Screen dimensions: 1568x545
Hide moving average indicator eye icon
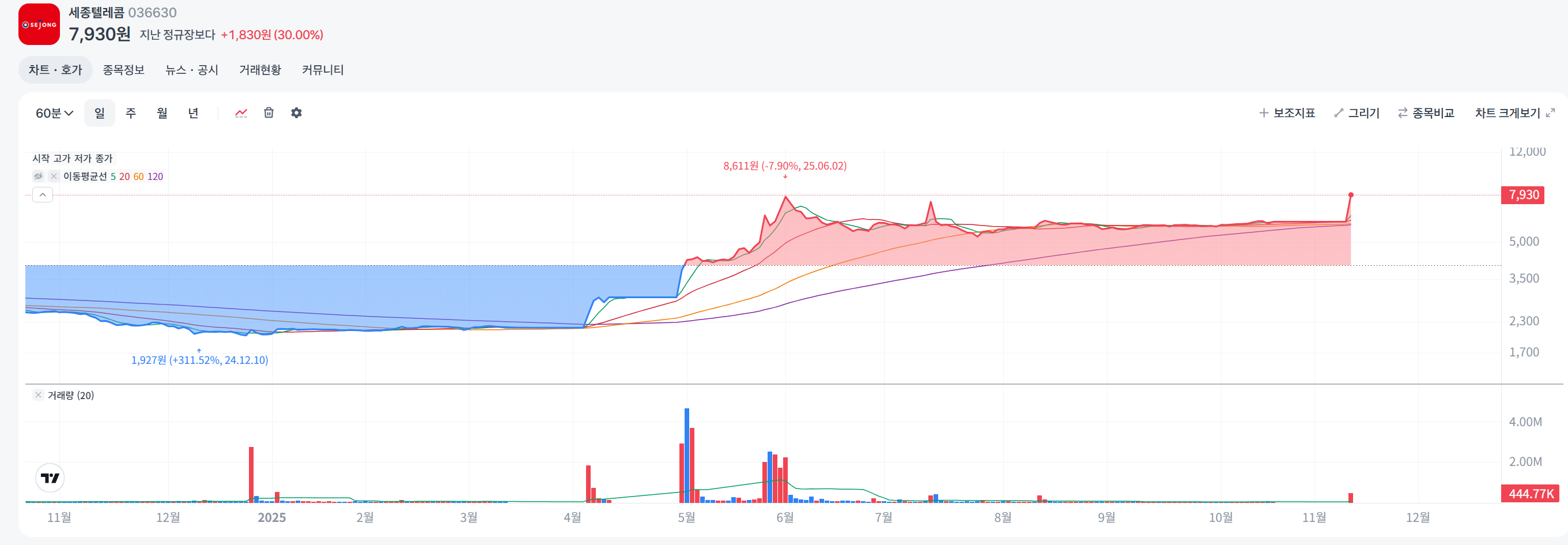(x=39, y=176)
